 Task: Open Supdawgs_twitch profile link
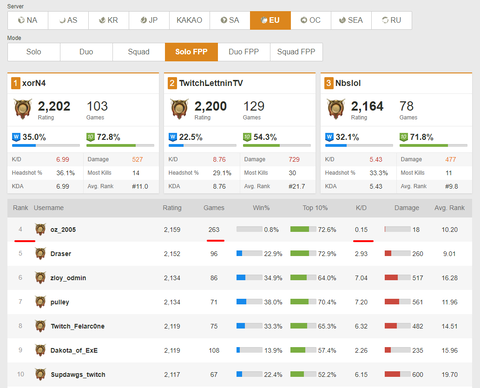[x=78, y=375]
